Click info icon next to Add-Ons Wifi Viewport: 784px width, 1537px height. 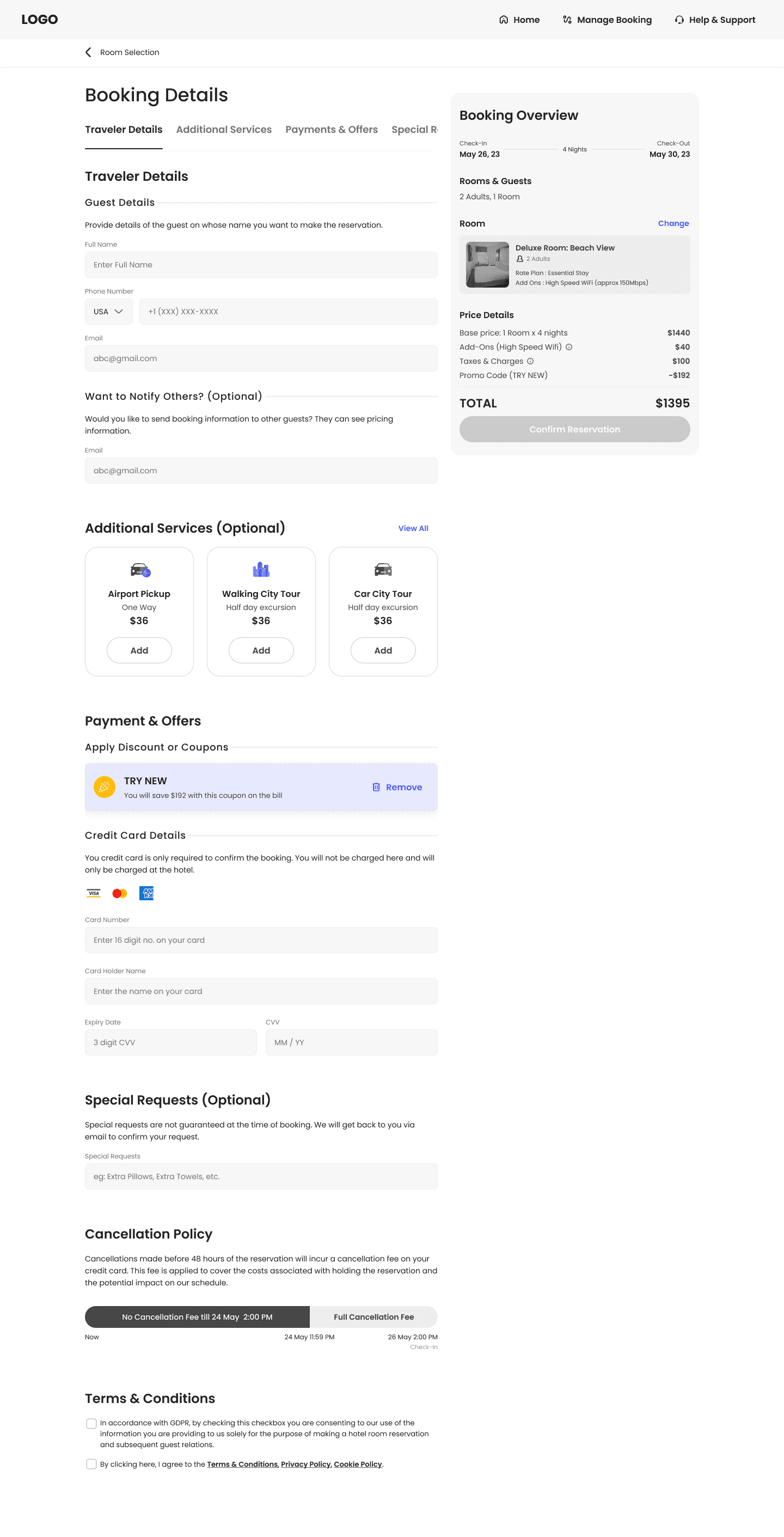tap(568, 347)
